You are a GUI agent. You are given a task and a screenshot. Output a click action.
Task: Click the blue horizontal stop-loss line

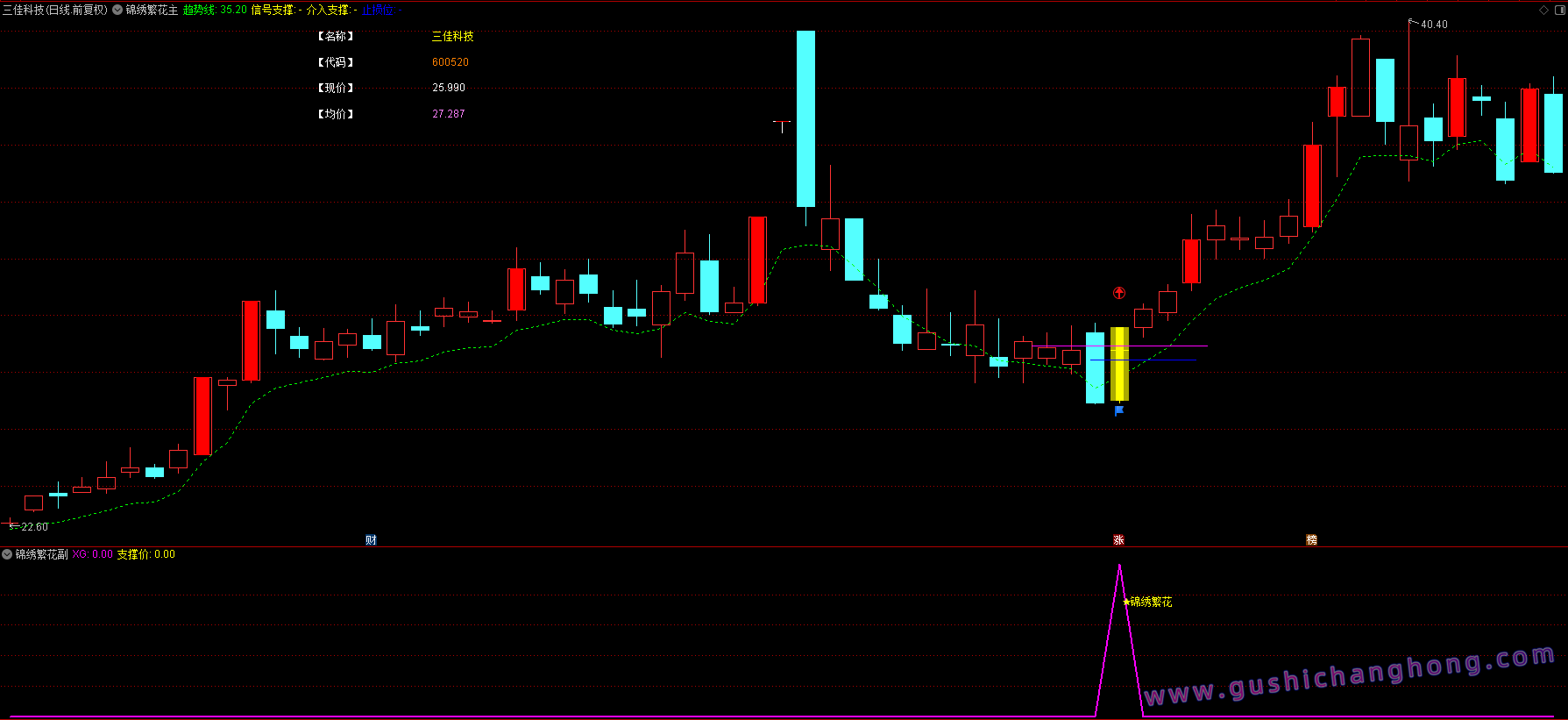[x=1143, y=360]
